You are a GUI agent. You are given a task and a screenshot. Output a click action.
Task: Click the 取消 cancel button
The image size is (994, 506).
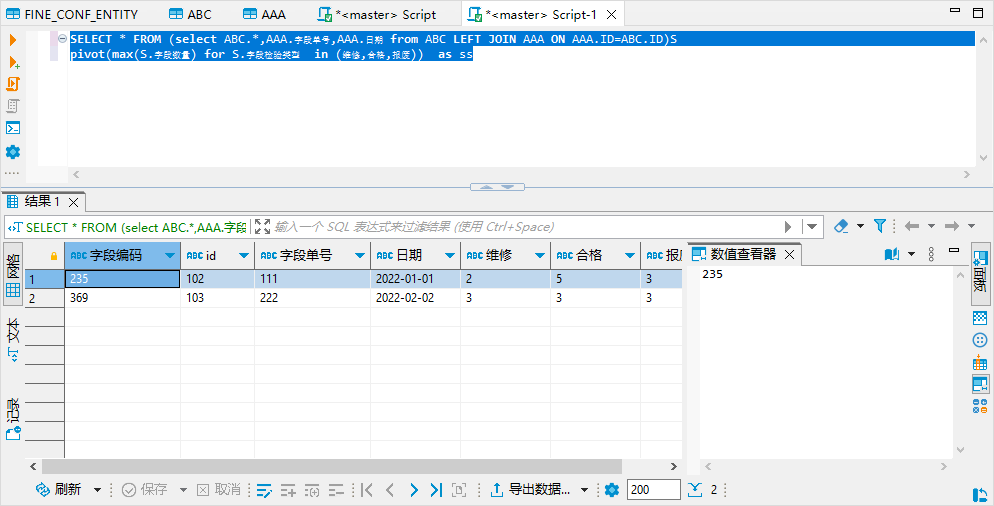click(x=219, y=490)
